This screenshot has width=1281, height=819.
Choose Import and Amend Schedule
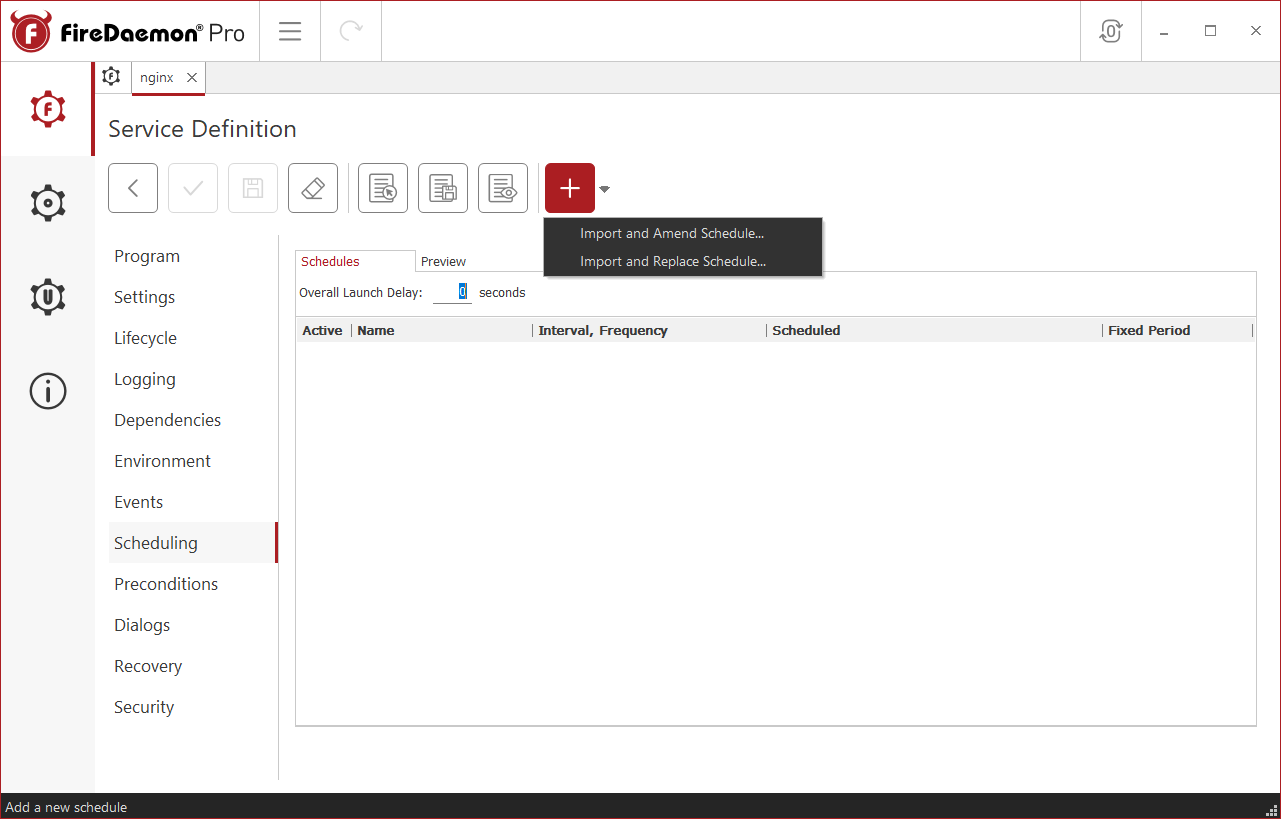tap(683, 233)
